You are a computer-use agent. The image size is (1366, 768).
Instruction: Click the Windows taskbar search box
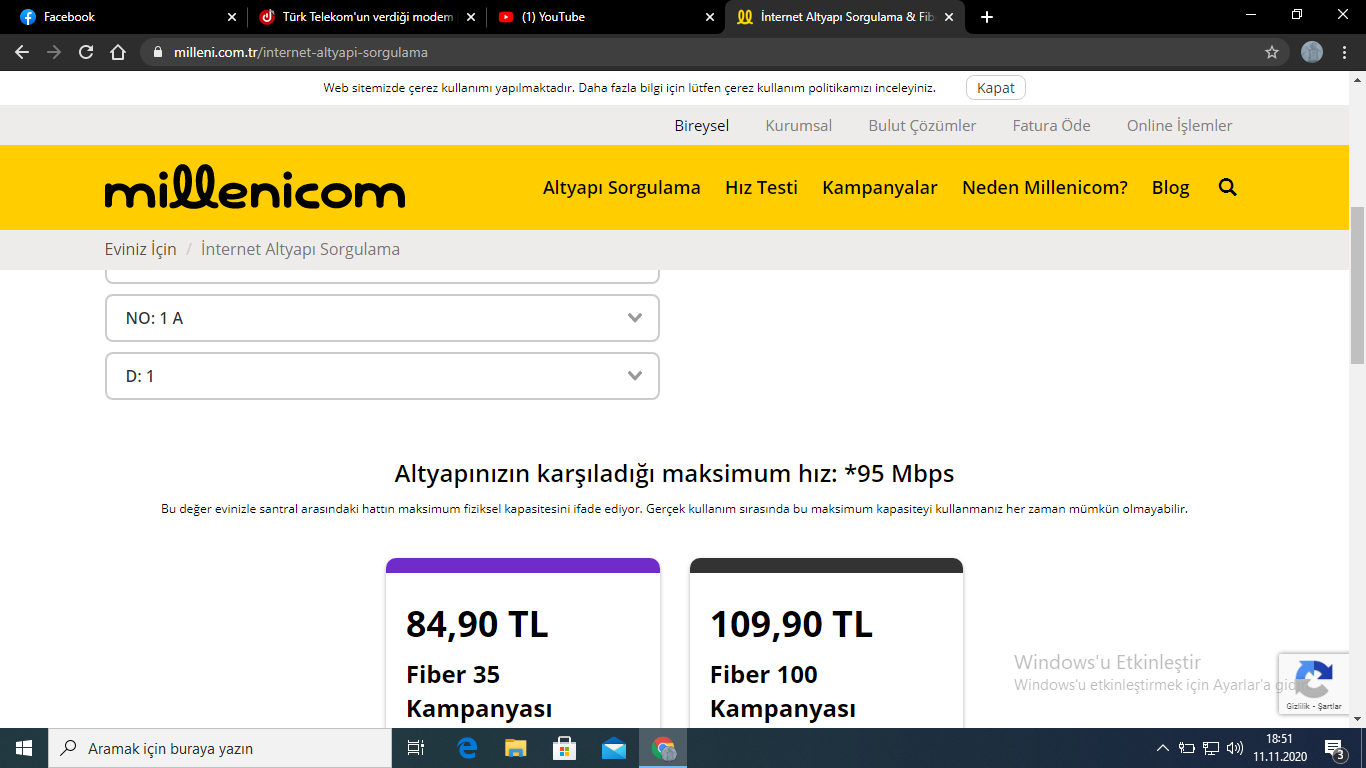tap(219, 748)
